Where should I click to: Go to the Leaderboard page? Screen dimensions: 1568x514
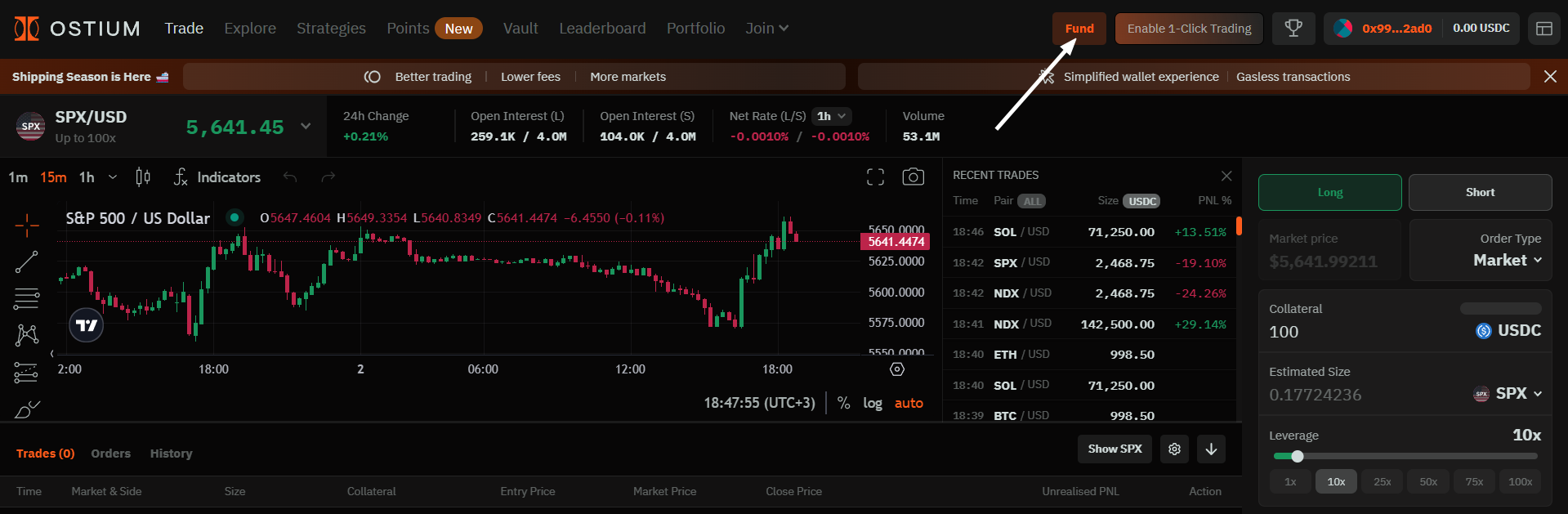pos(602,29)
